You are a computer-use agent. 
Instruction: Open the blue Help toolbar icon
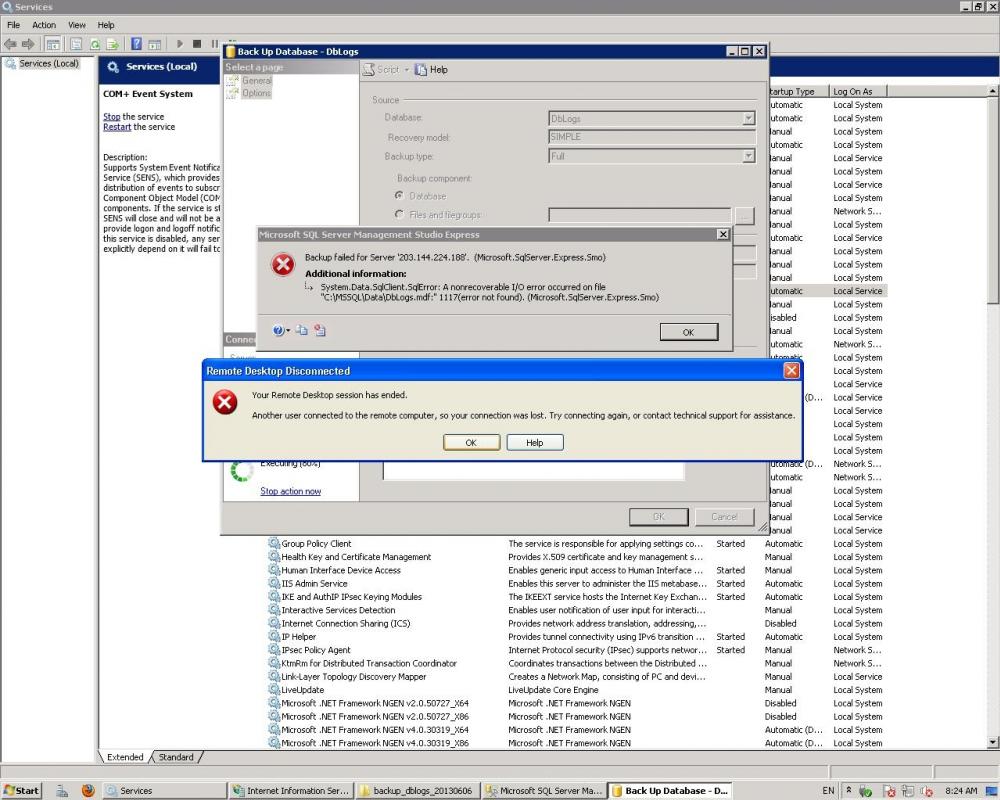click(x=136, y=44)
